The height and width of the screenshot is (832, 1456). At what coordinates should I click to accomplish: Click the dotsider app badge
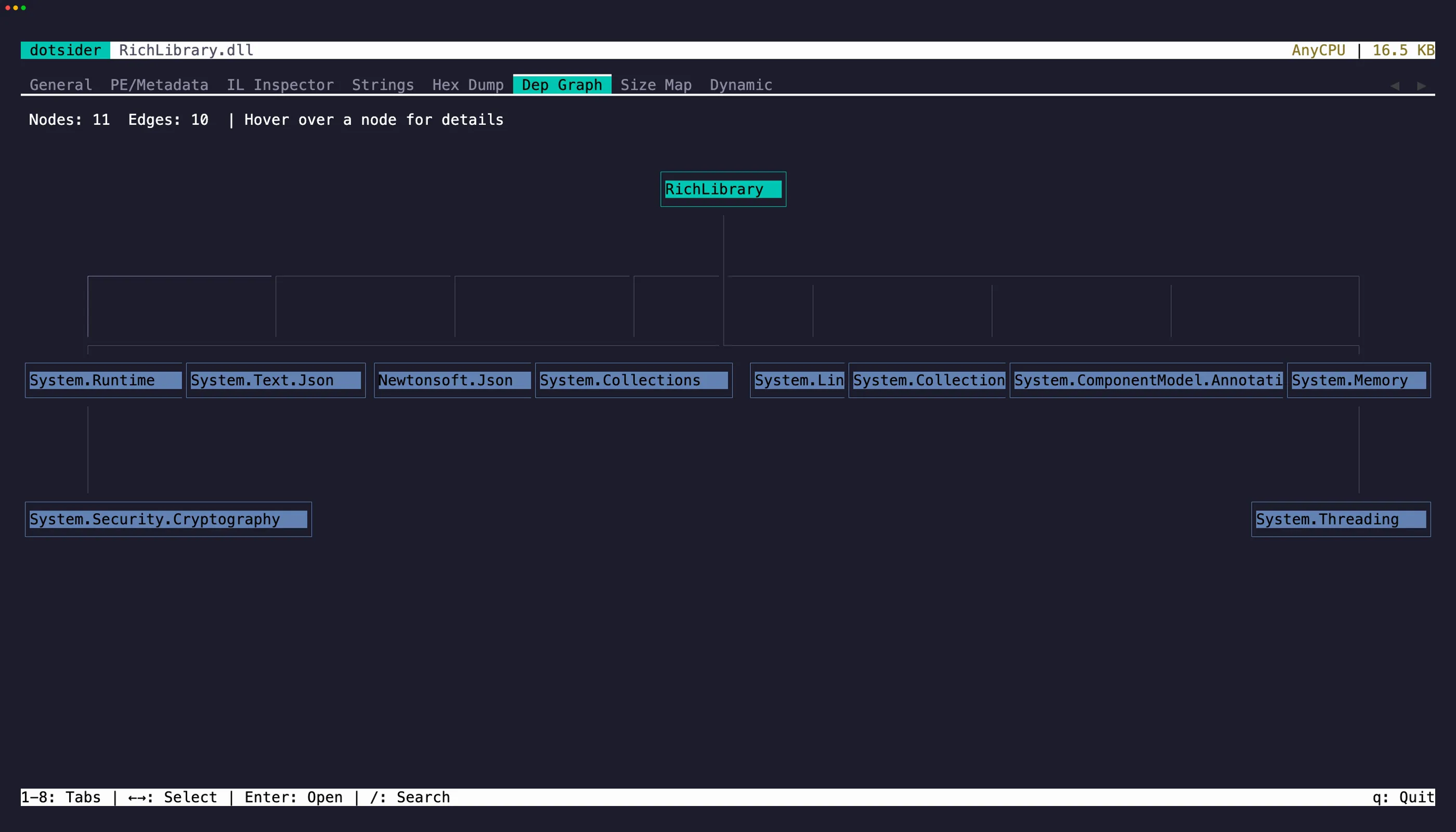click(x=64, y=50)
